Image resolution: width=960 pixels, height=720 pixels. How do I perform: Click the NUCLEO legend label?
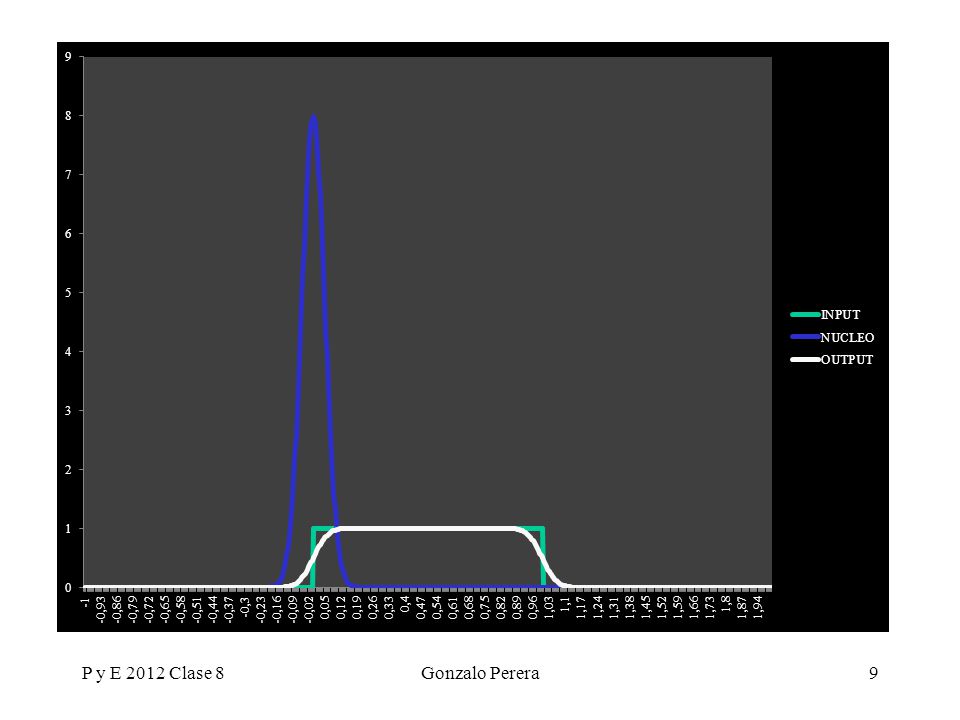click(847, 337)
